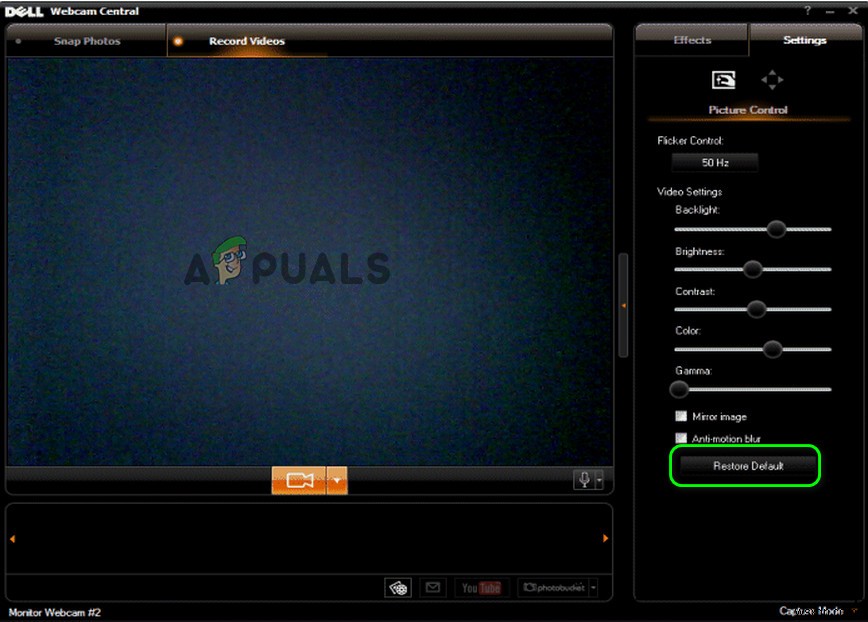Screen dimensions: 868x622
Task: Click the microphone icon
Action: point(584,480)
